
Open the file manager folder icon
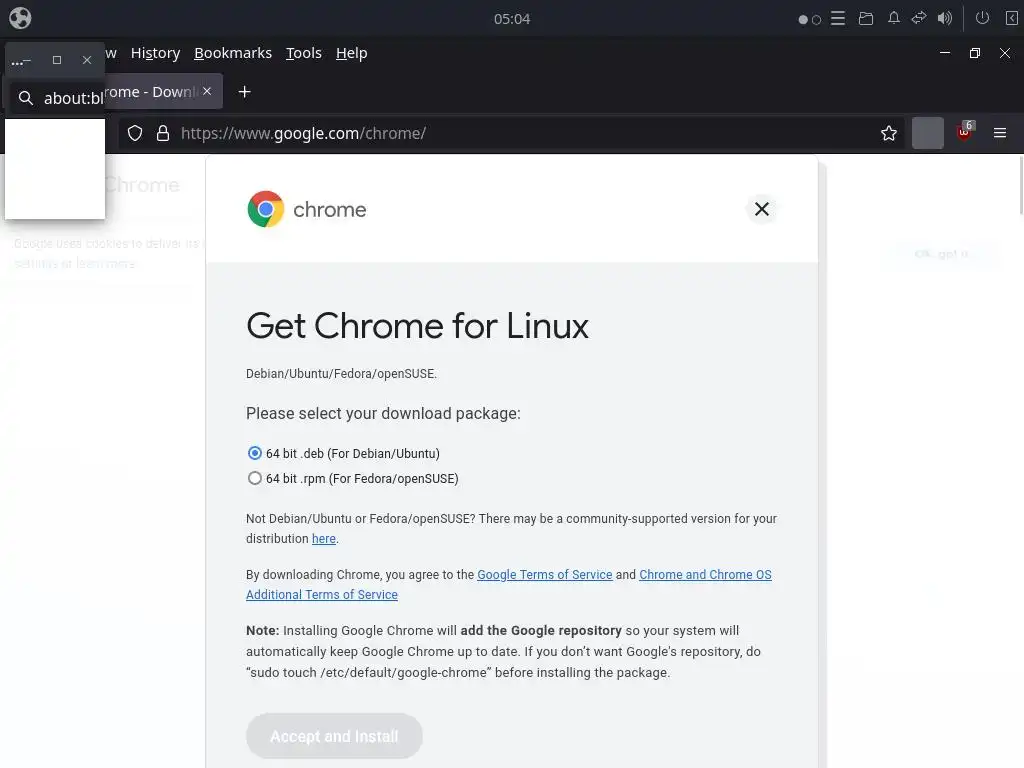866,18
